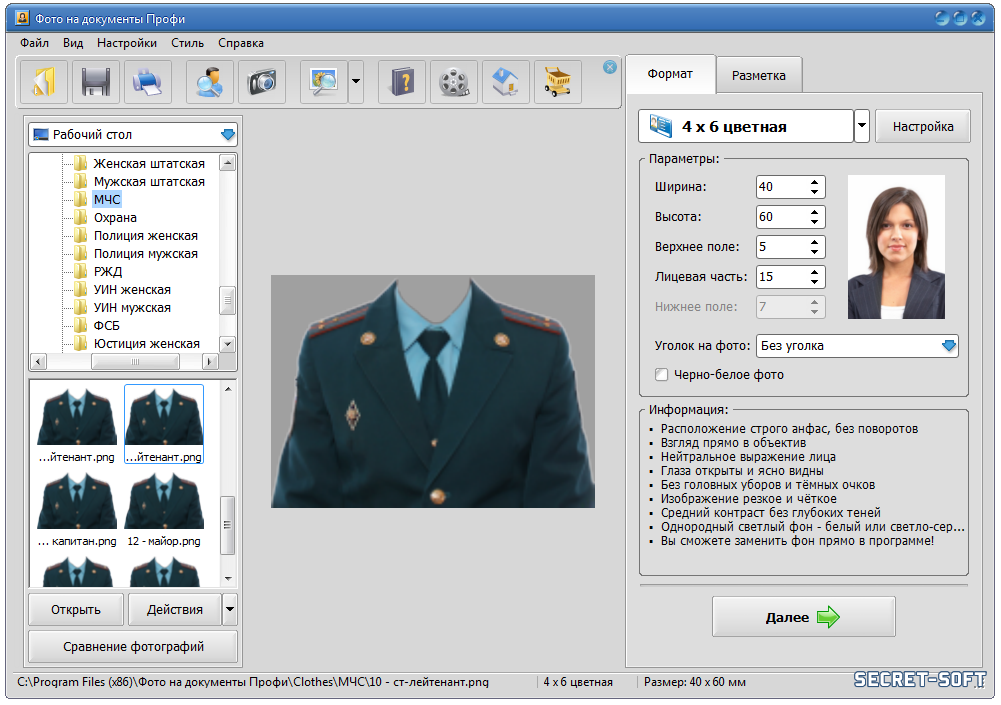This screenshot has height=705, width=1001.
Task: Click the person with magnifier icon
Action: pos(209,82)
